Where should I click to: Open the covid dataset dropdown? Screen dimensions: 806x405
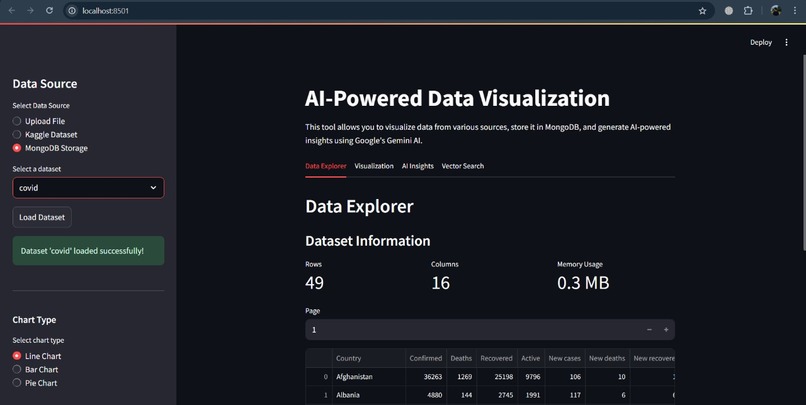(x=88, y=188)
